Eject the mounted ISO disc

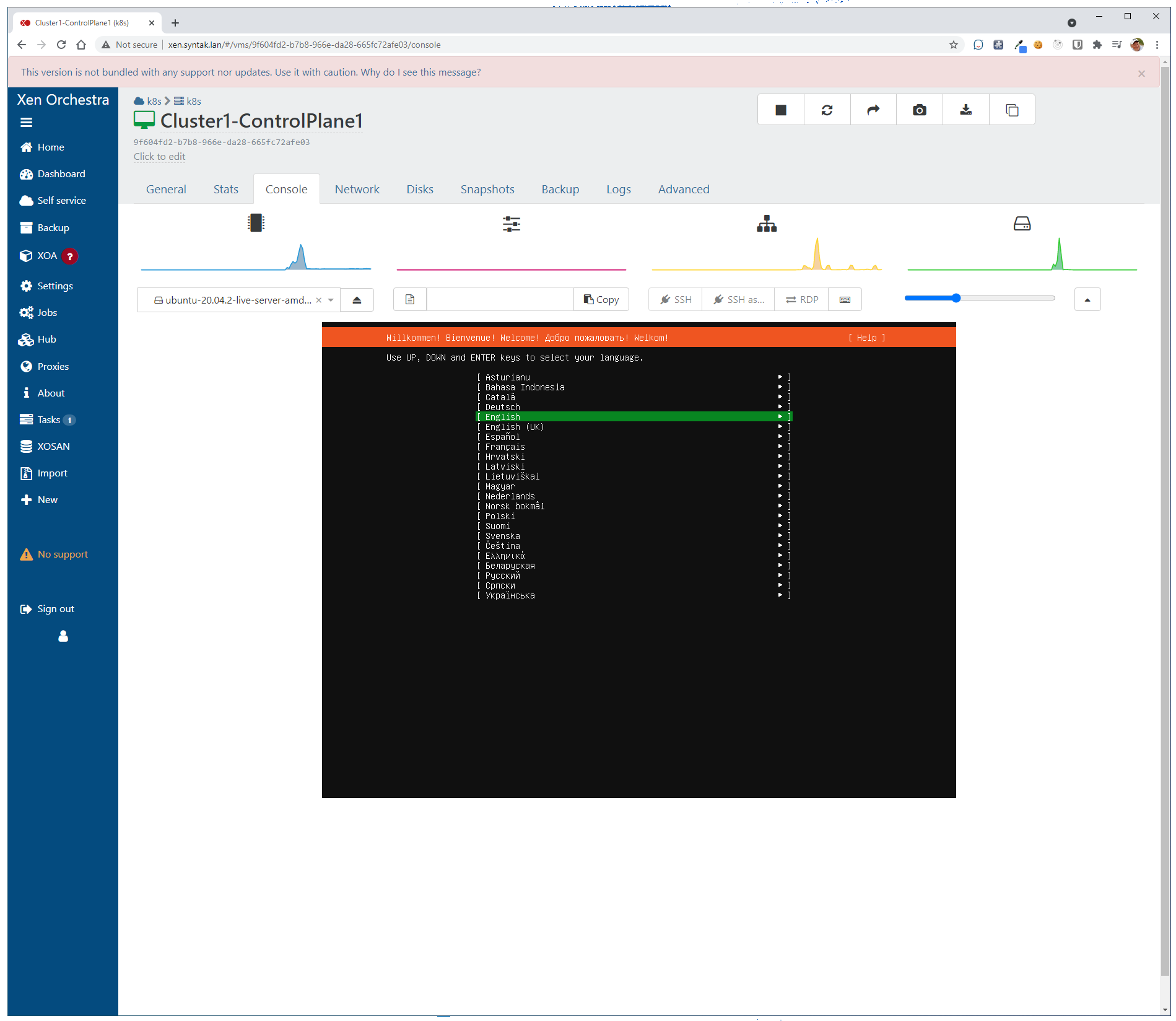pyautogui.click(x=357, y=300)
